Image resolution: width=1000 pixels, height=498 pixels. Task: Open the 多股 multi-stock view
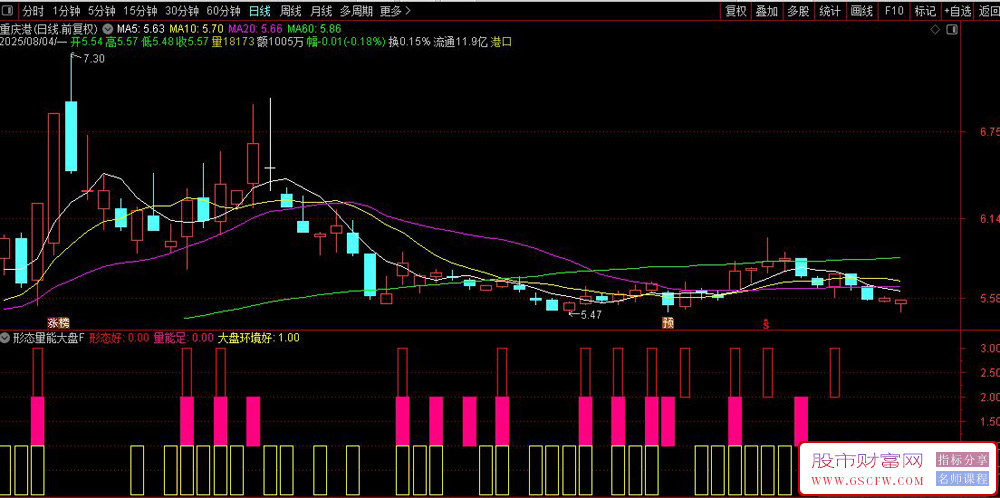(798, 11)
